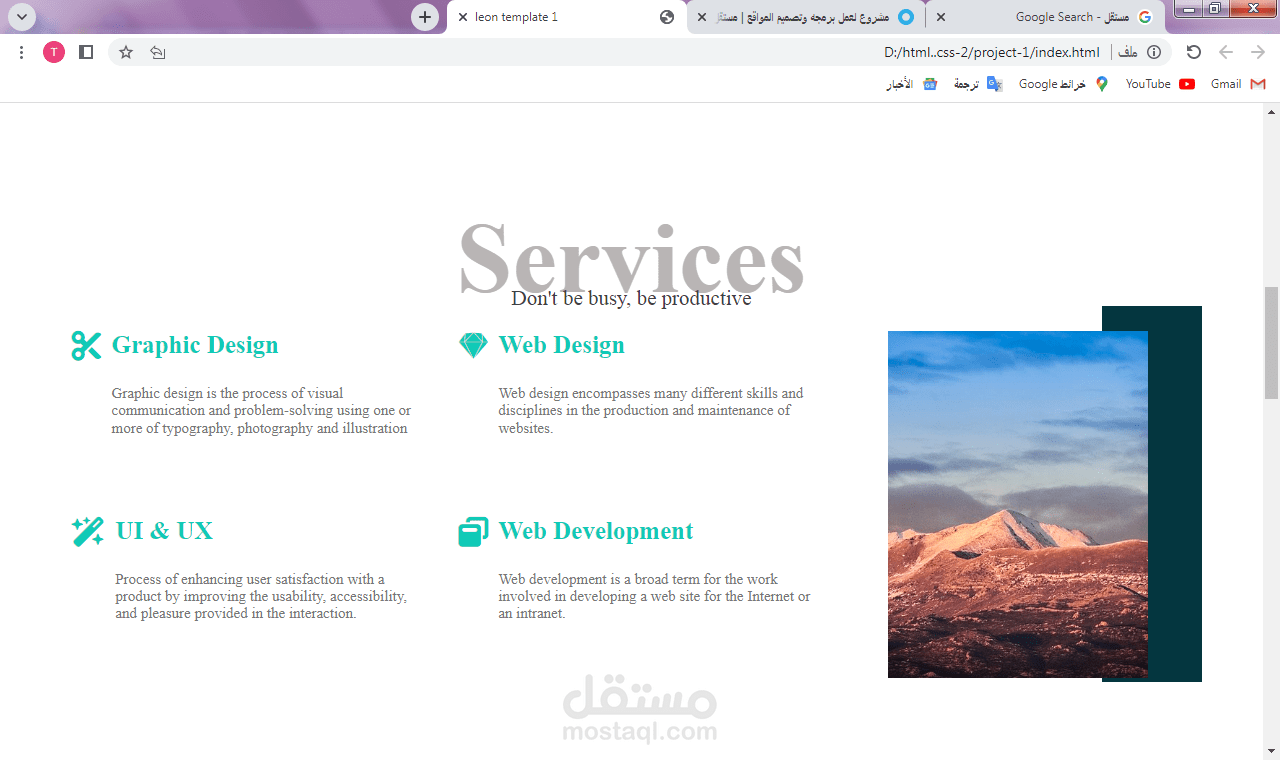Screen dimensions: 1280x760
Task: Click the globe favicon on leon template tab
Action: [667, 17]
